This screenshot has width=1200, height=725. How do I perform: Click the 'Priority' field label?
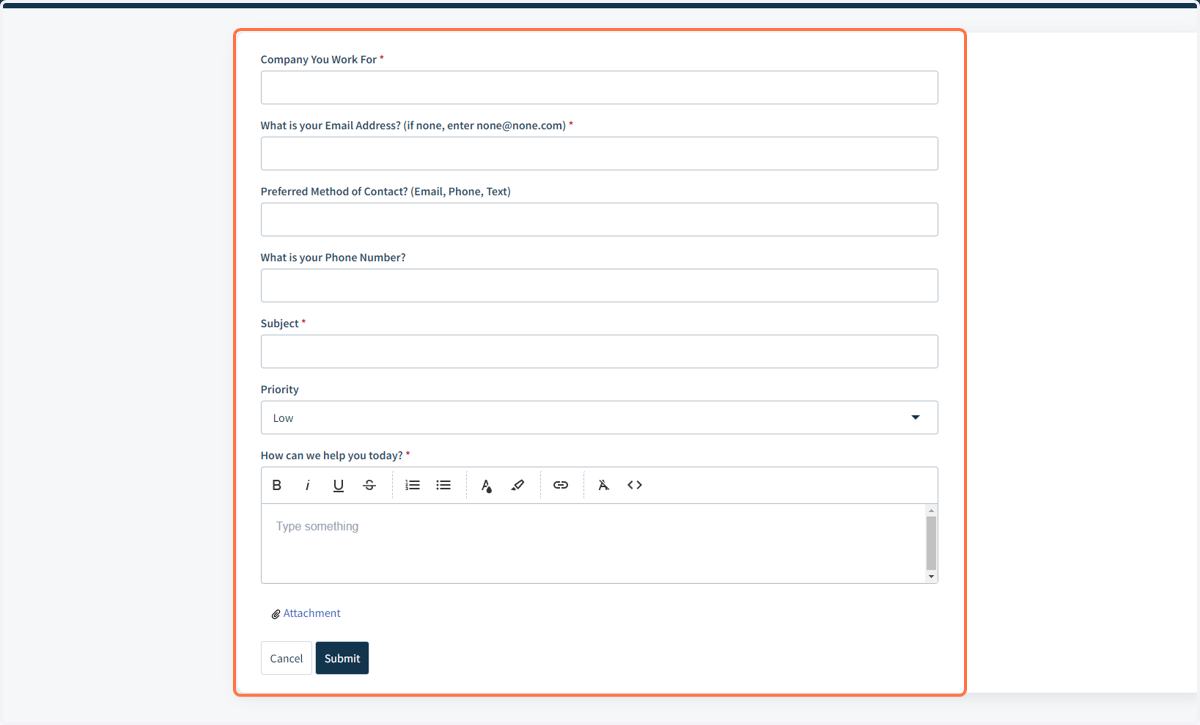(280, 390)
